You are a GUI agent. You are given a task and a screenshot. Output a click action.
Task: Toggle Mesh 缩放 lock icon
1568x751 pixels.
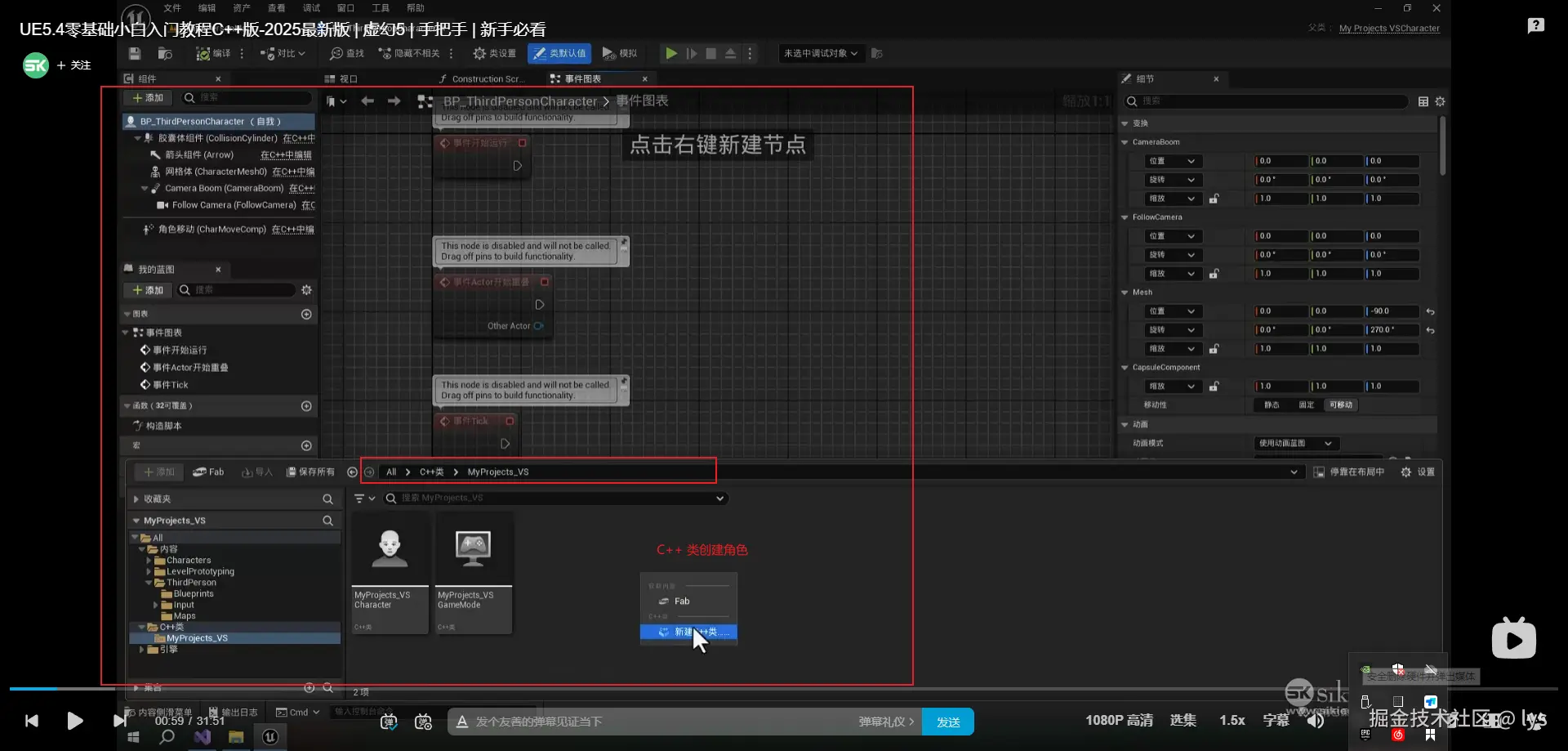(1214, 349)
